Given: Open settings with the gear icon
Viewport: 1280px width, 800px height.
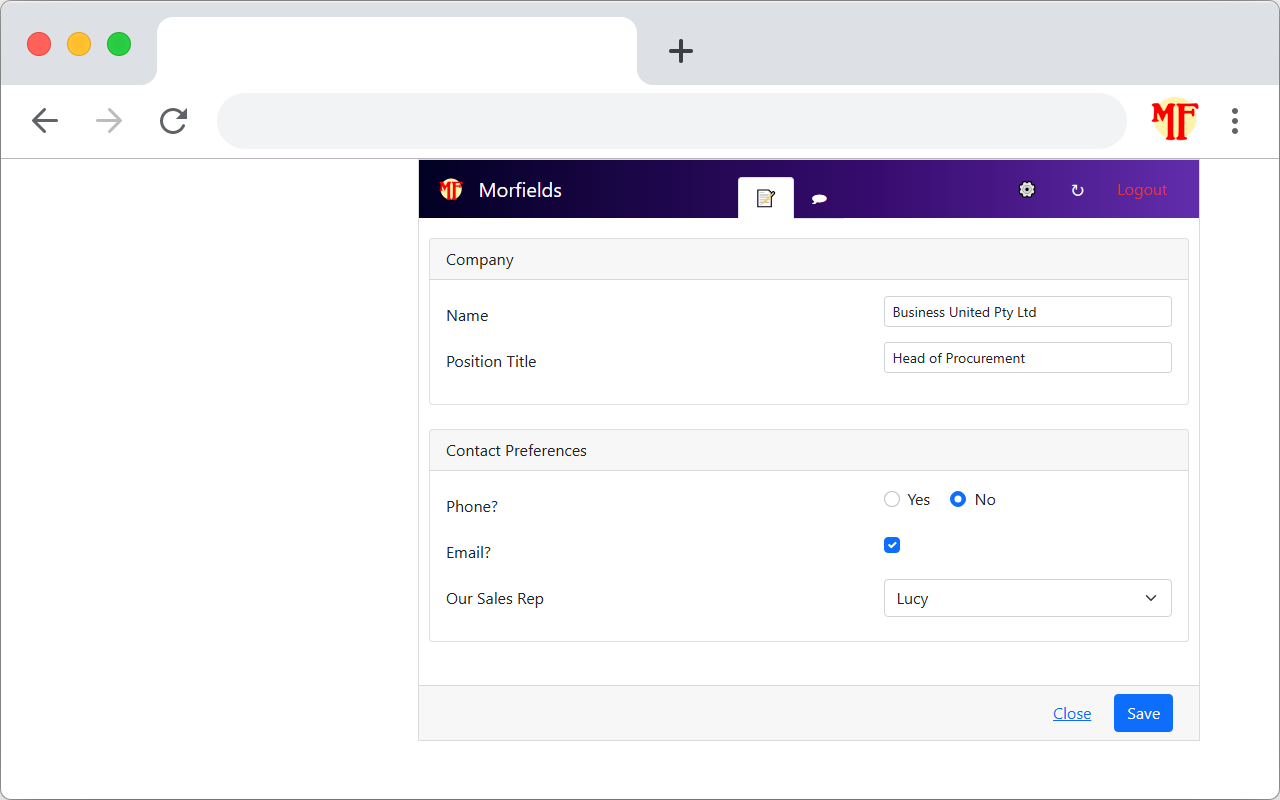Looking at the screenshot, I should 1027,190.
